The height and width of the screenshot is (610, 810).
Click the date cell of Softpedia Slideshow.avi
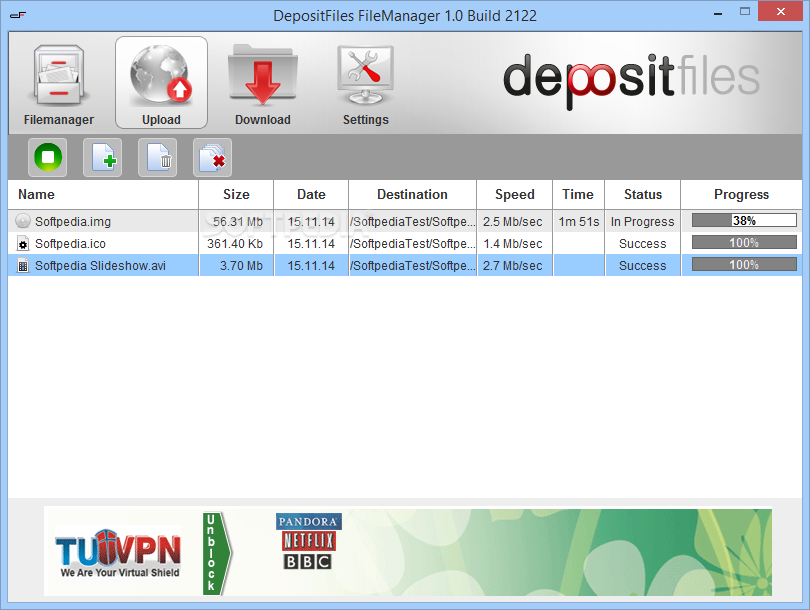tap(311, 266)
